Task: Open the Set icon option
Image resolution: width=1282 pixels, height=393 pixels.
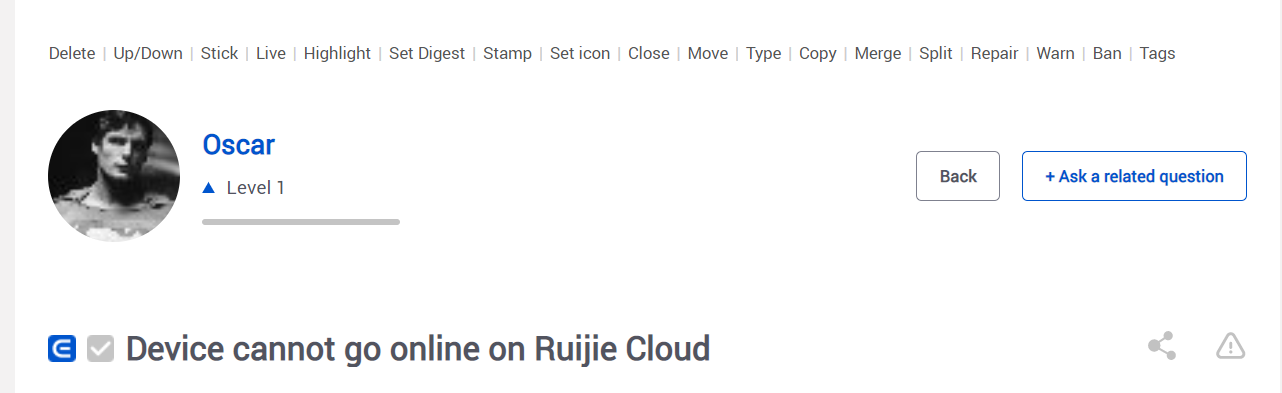Action: click(x=580, y=53)
